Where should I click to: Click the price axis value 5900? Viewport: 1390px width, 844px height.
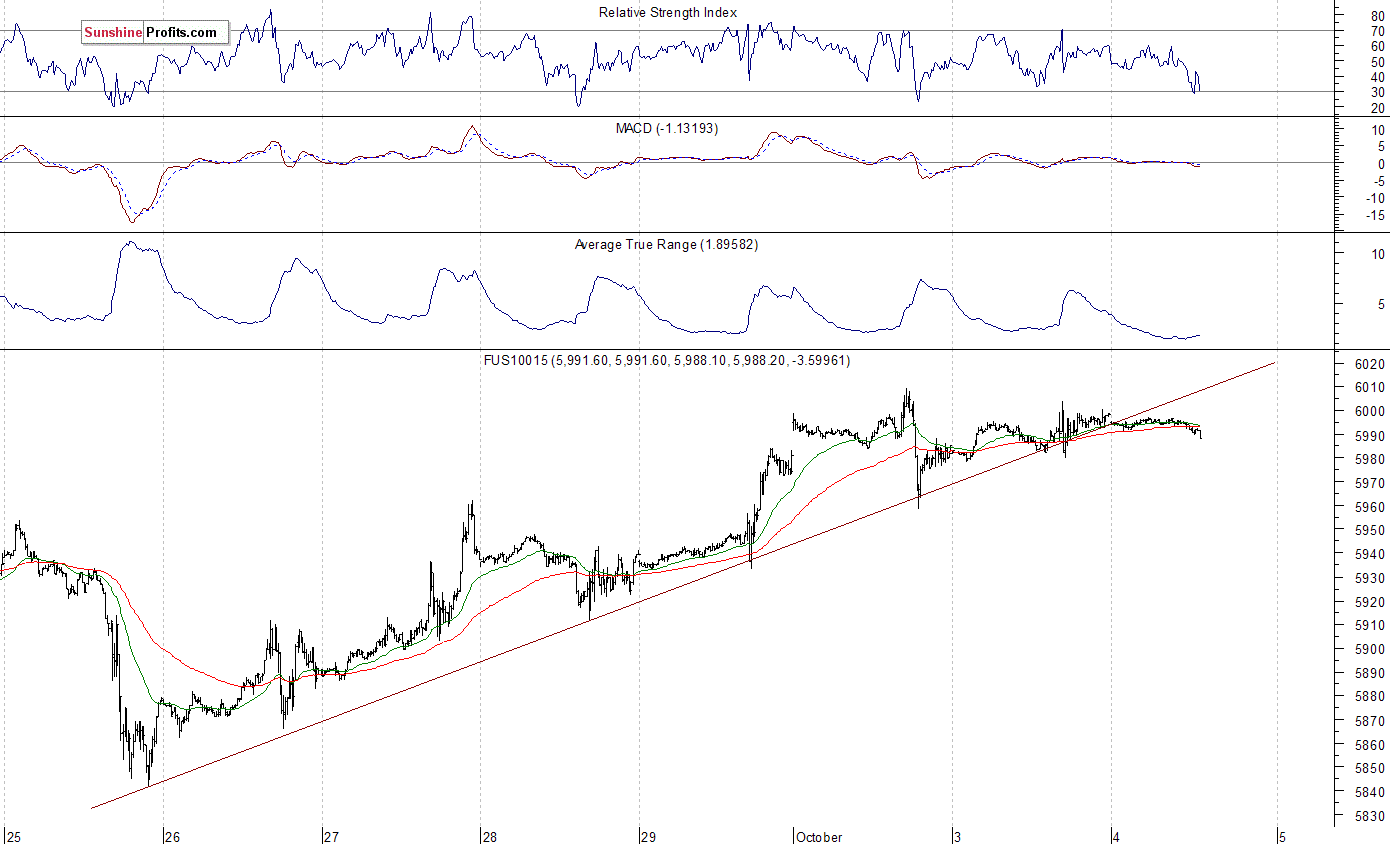tap(1371, 650)
